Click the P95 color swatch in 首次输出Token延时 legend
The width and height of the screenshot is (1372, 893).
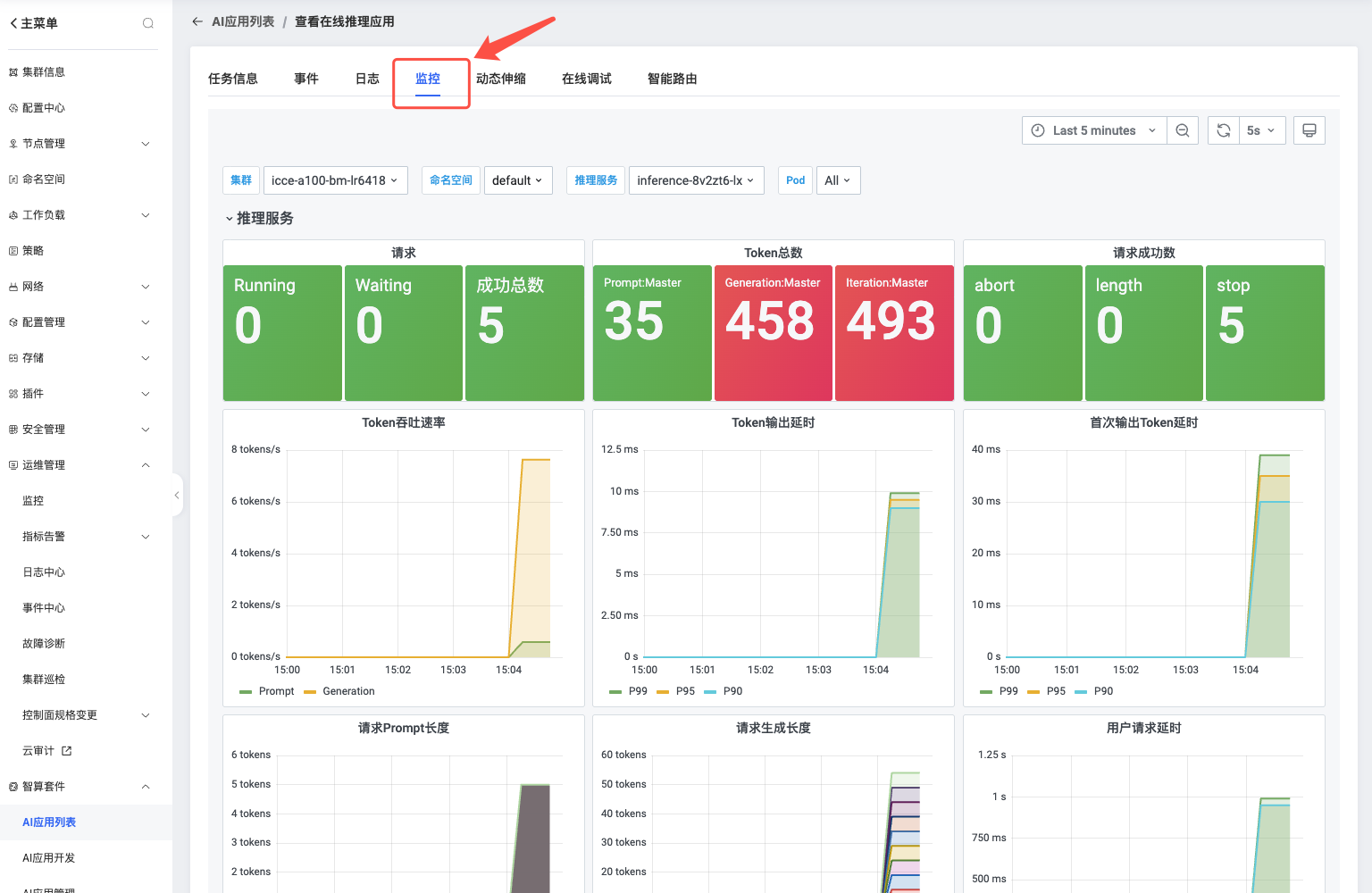(x=1033, y=691)
